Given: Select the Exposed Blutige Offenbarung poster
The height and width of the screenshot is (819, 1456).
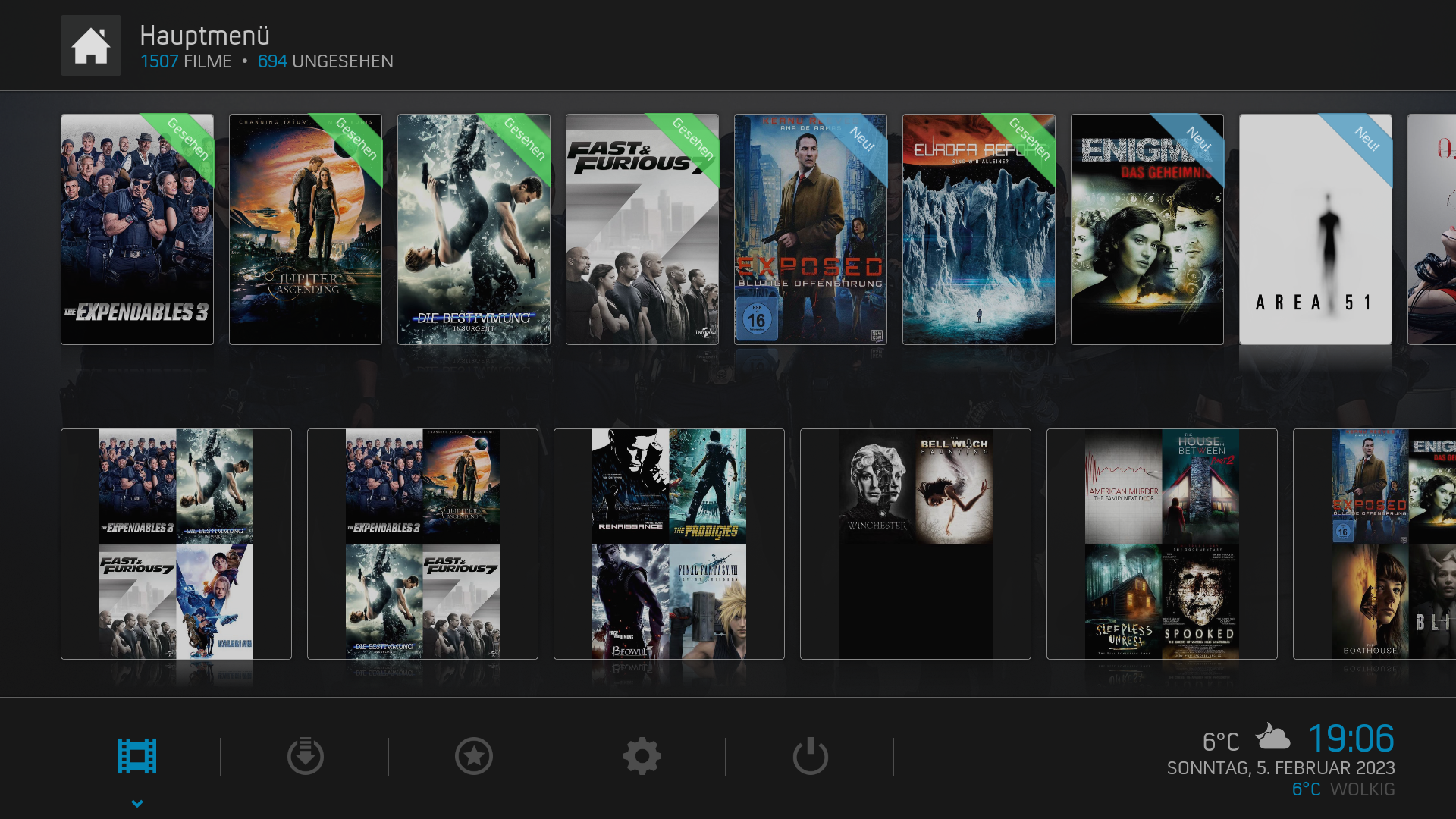Looking at the screenshot, I should click(x=811, y=229).
